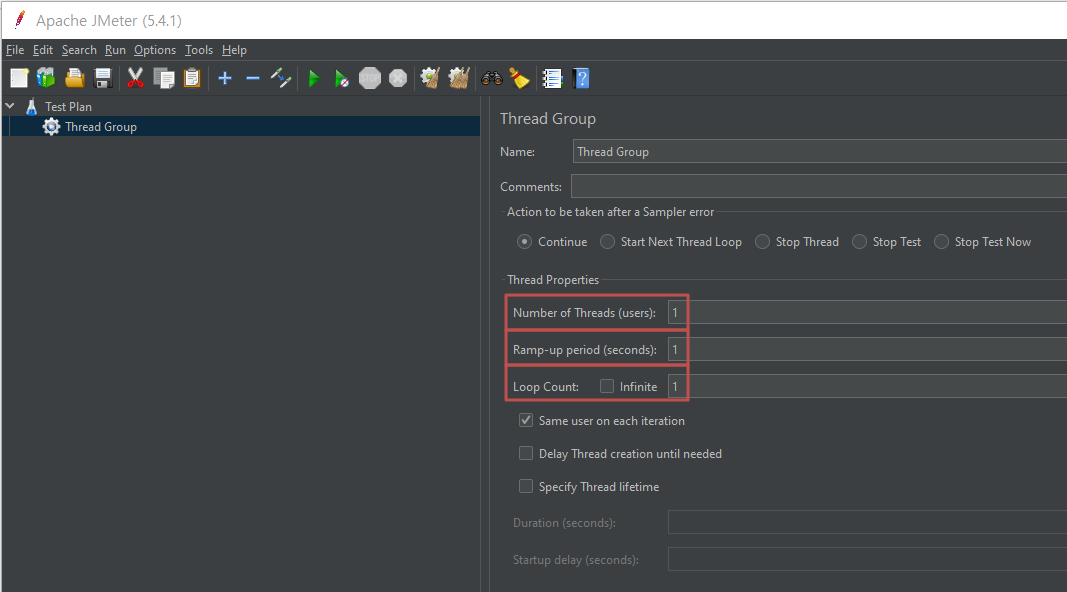Viewport: 1067px width, 592px height.
Task: Click the Thread Group panel heading
Action: (x=548, y=118)
